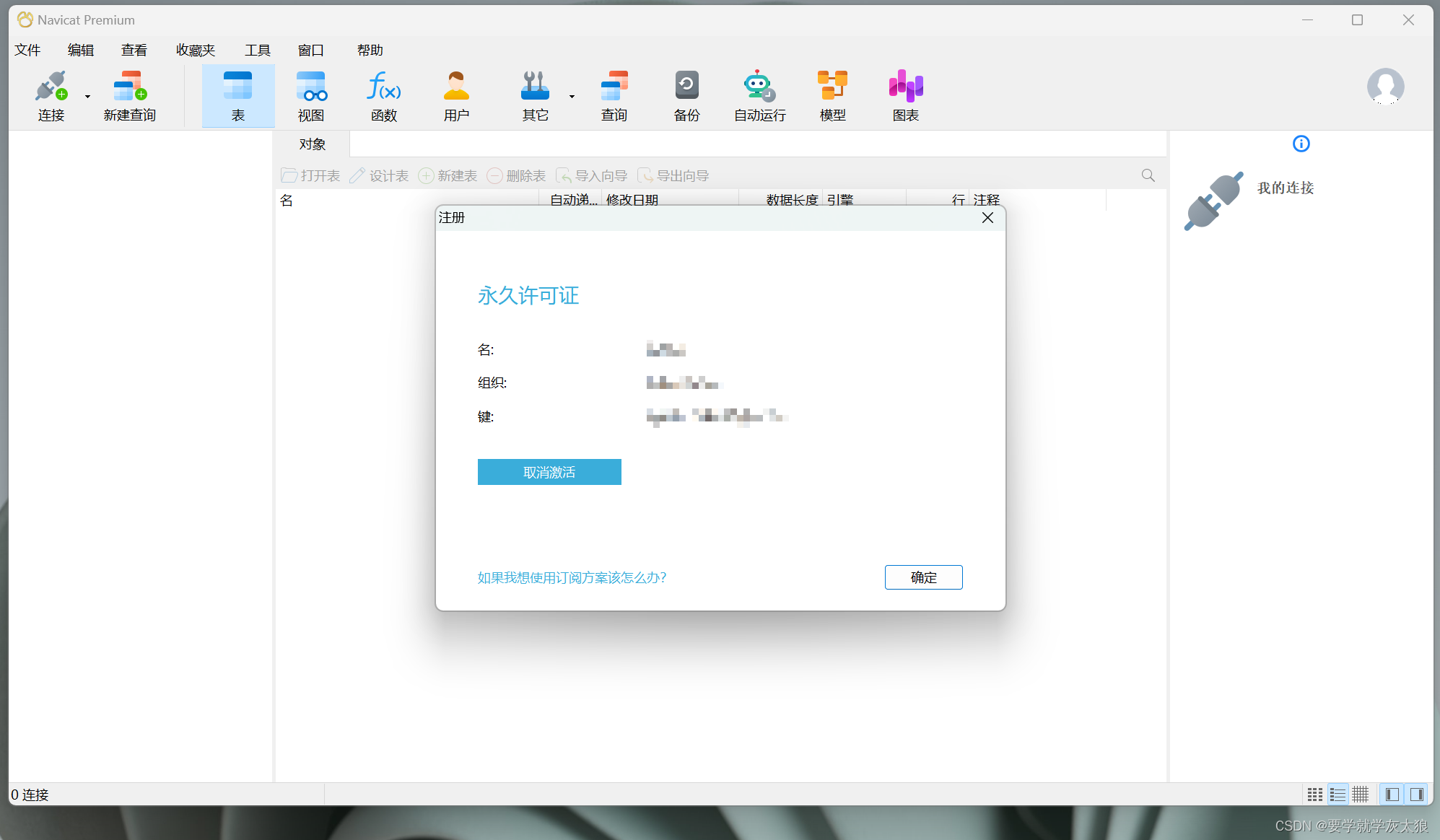Viewport: 1440px width, 840px height.
Task: Open the Automation robot icon
Action: tap(759, 86)
